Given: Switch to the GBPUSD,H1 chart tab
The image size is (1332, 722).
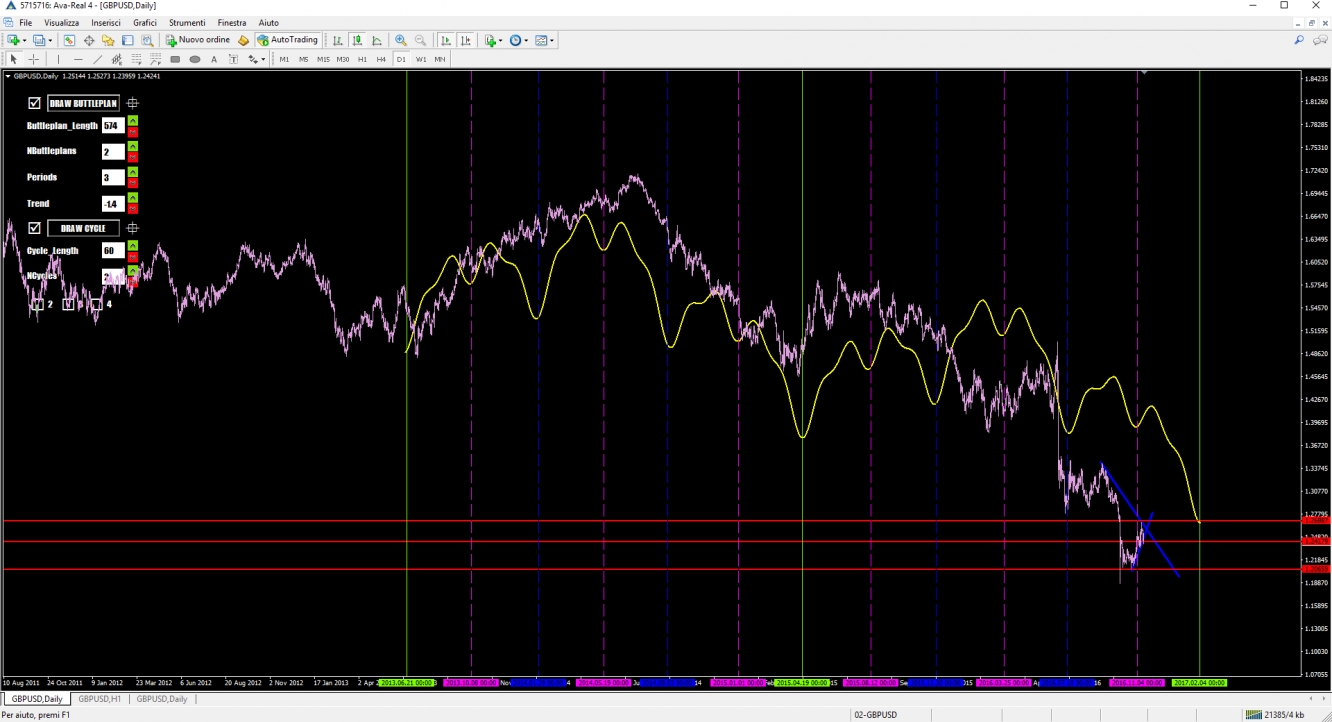Looking at the screenshot, I should click(100, 699).
